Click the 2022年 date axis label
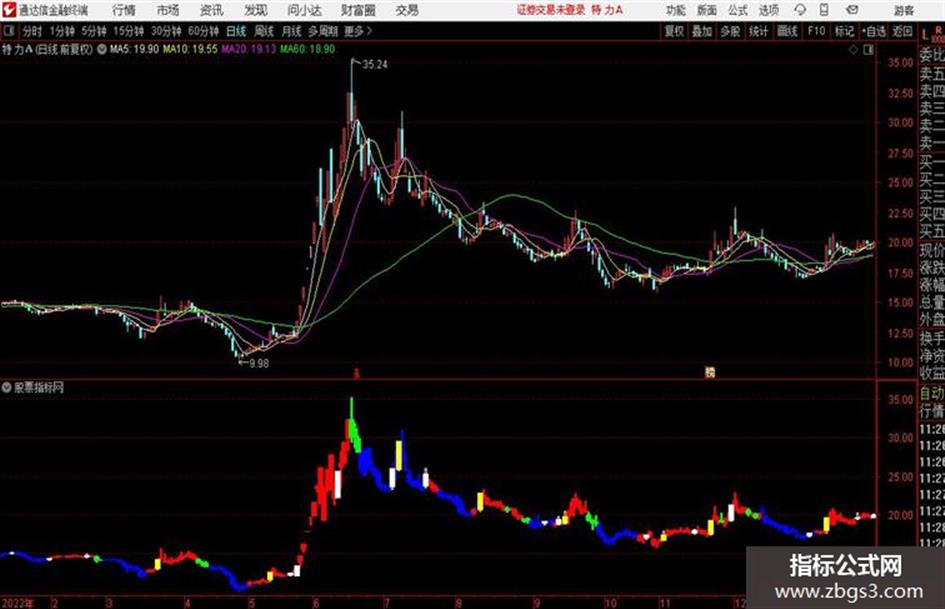 click(x=18, y=602)
